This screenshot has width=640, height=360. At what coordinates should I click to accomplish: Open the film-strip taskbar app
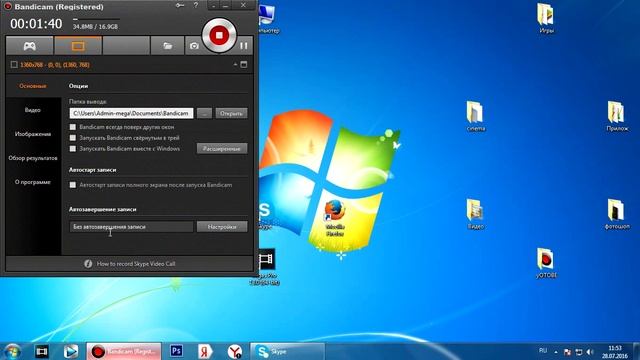[x=42, y=351]
